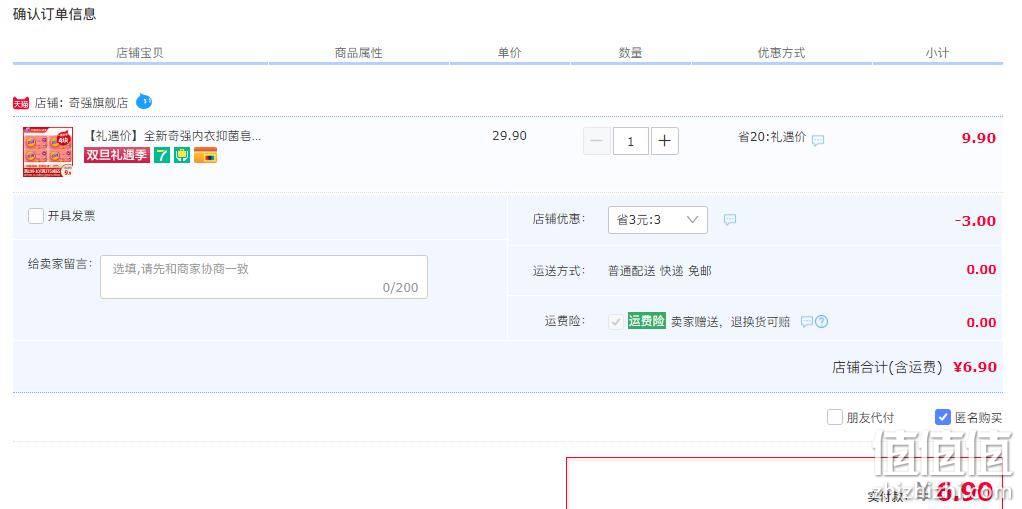Click the 数量 column header
This screenshot has height=509, width=1022.
pos(630,53)
